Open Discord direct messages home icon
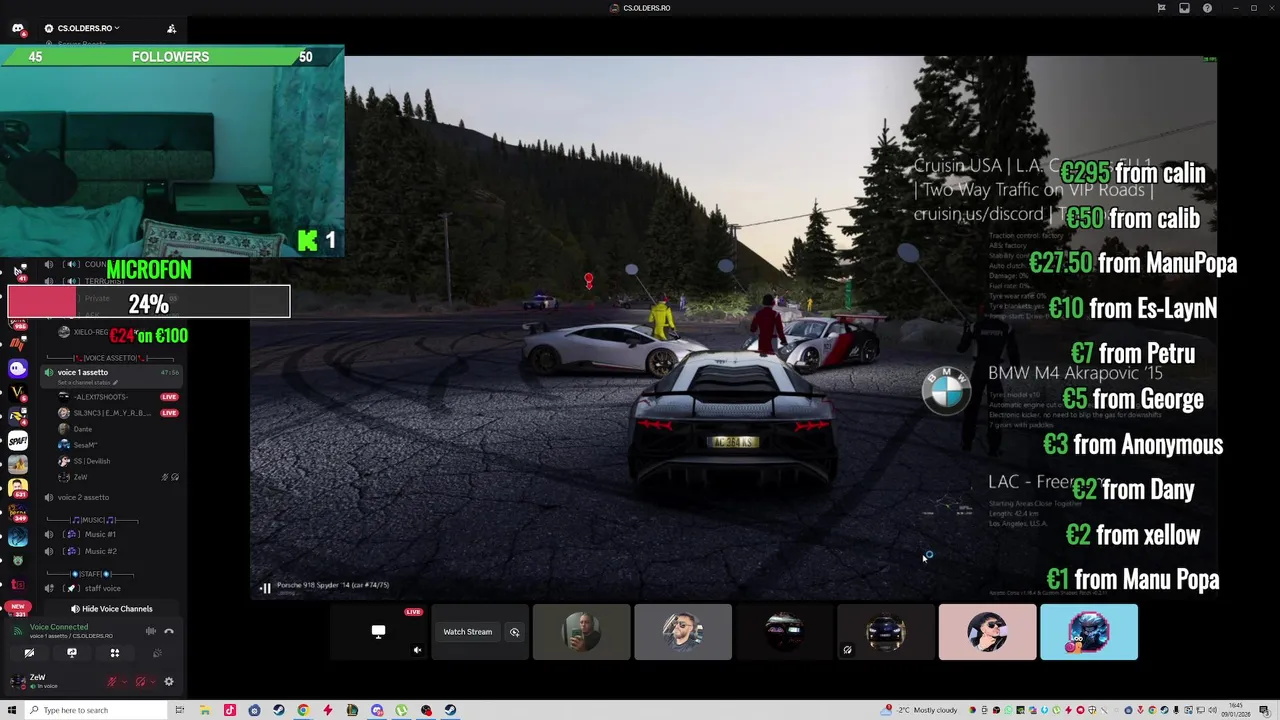 [17, 29]
